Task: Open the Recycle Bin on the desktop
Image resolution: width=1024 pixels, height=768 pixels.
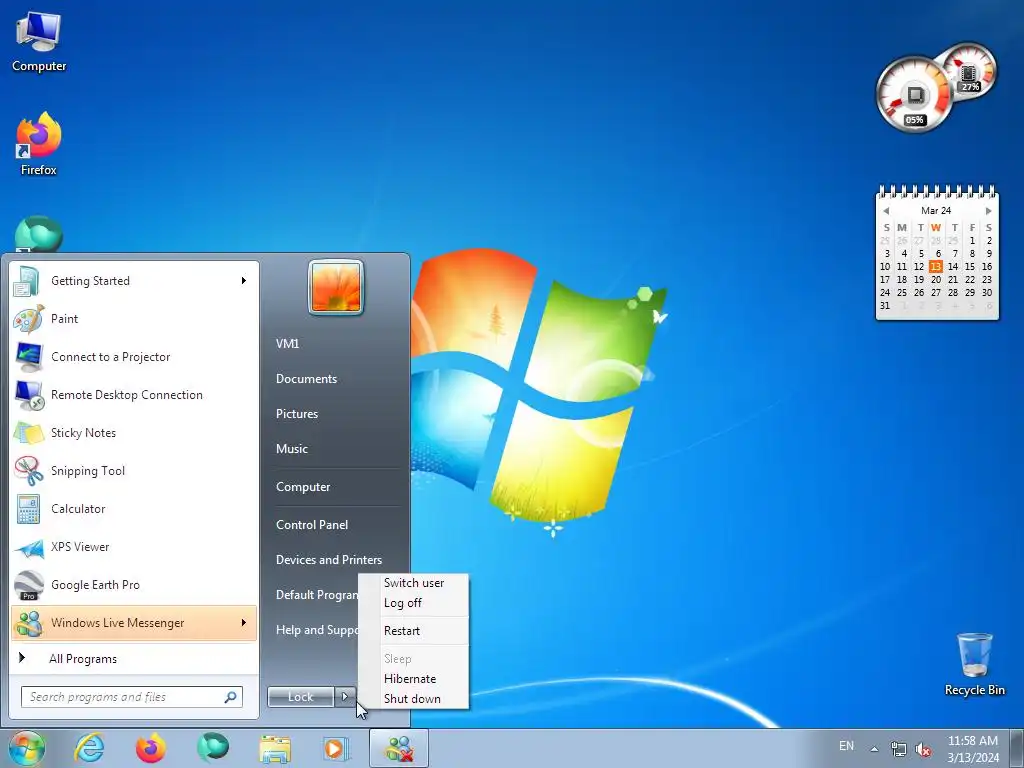Action: (974, 664)
